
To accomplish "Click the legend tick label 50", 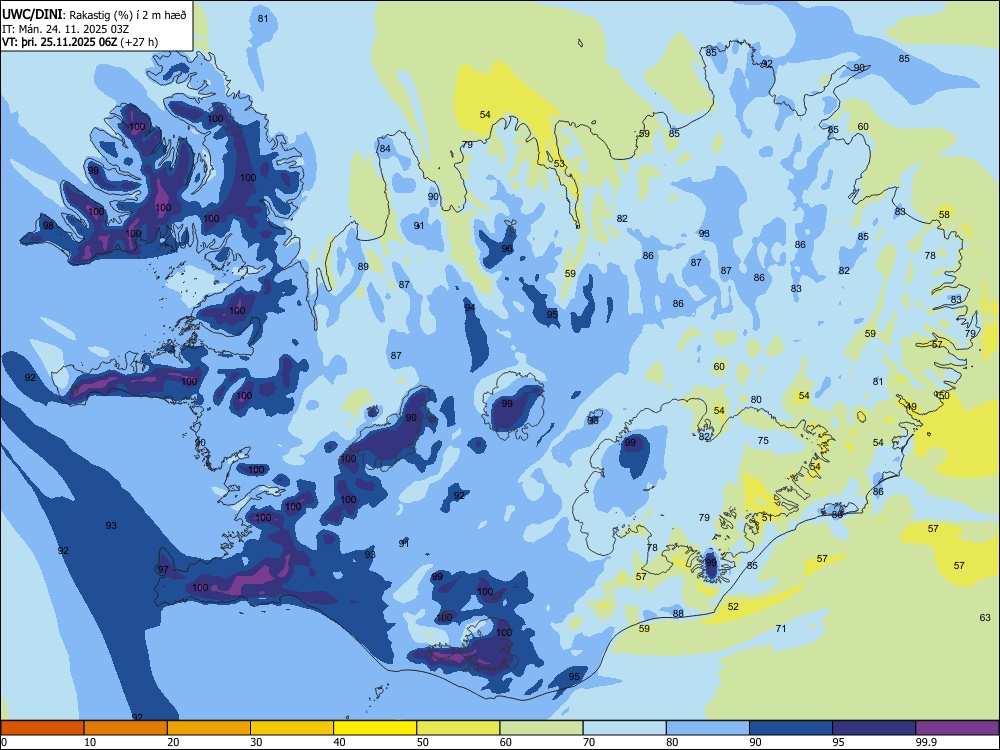I will point(423,742).
